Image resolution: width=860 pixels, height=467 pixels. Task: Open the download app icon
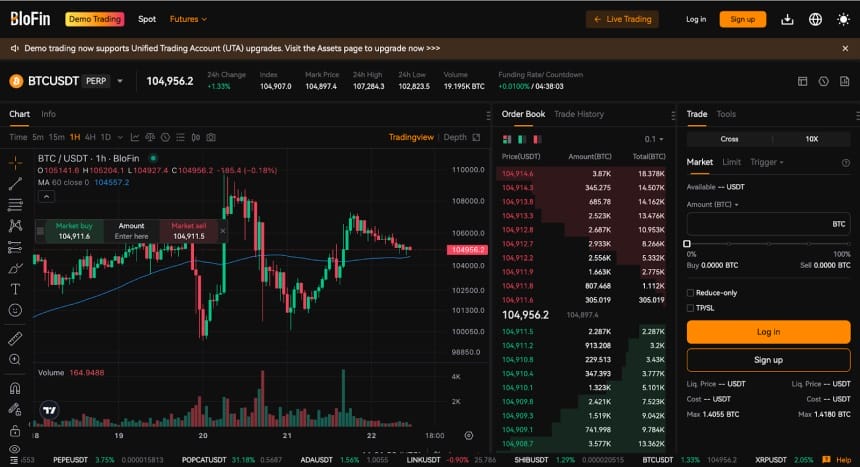pos(787,20)
